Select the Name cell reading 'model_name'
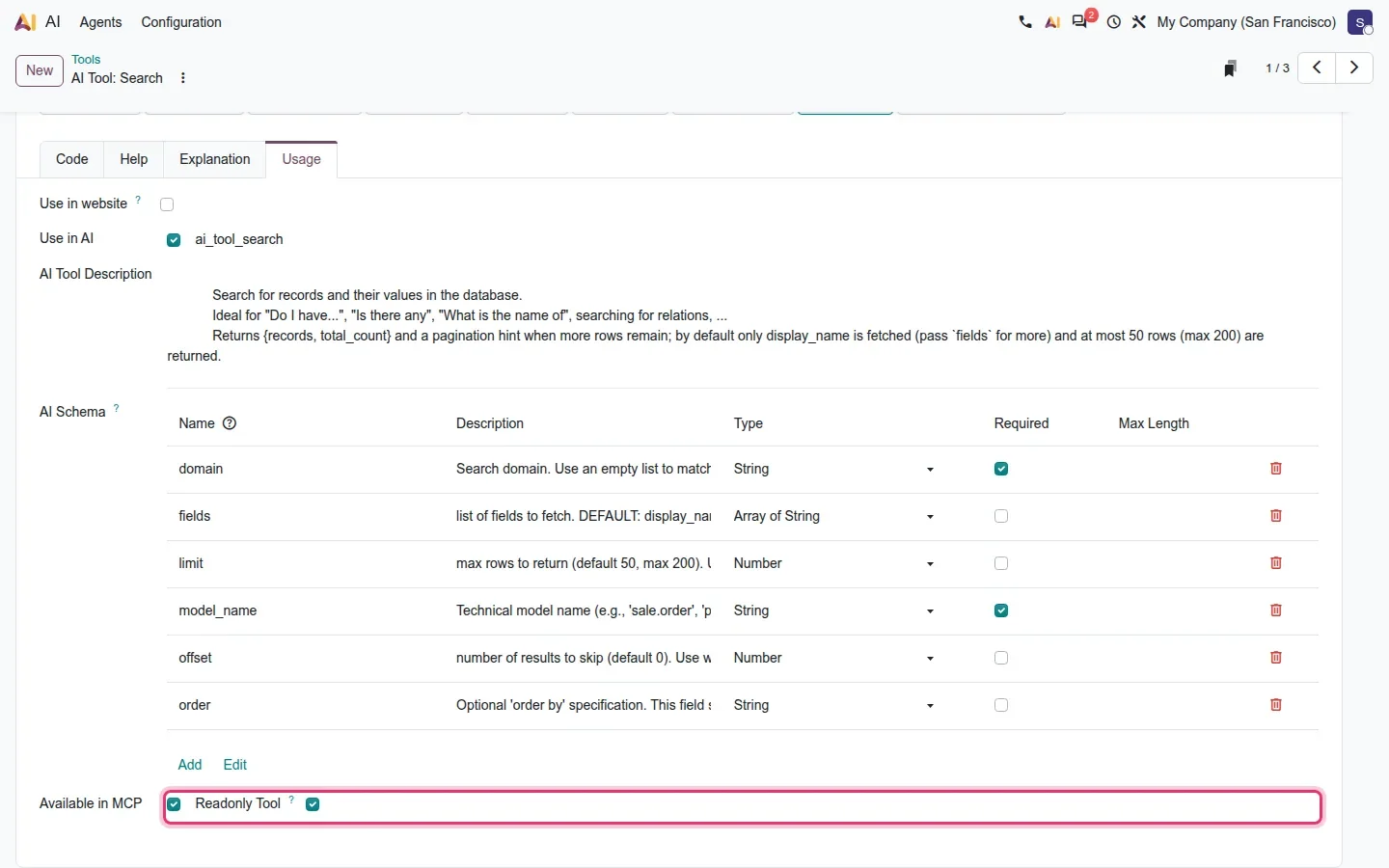Viewport: 1389px width, 868px height. (x=218, y=610)
